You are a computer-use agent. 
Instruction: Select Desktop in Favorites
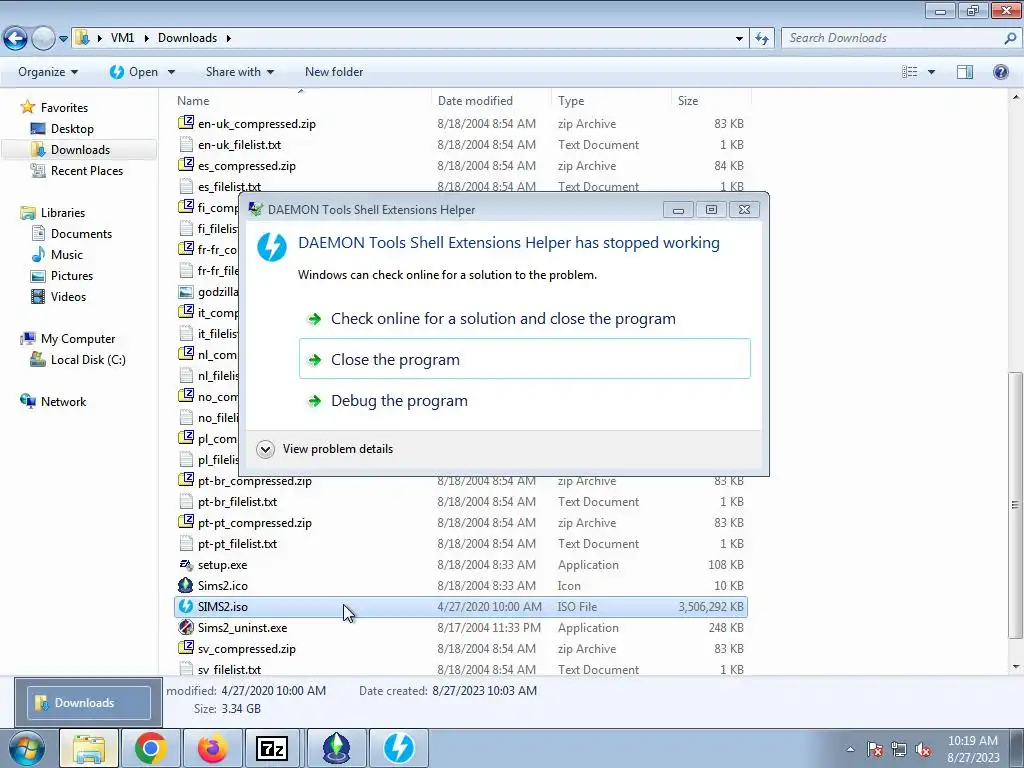click(72, 129)
